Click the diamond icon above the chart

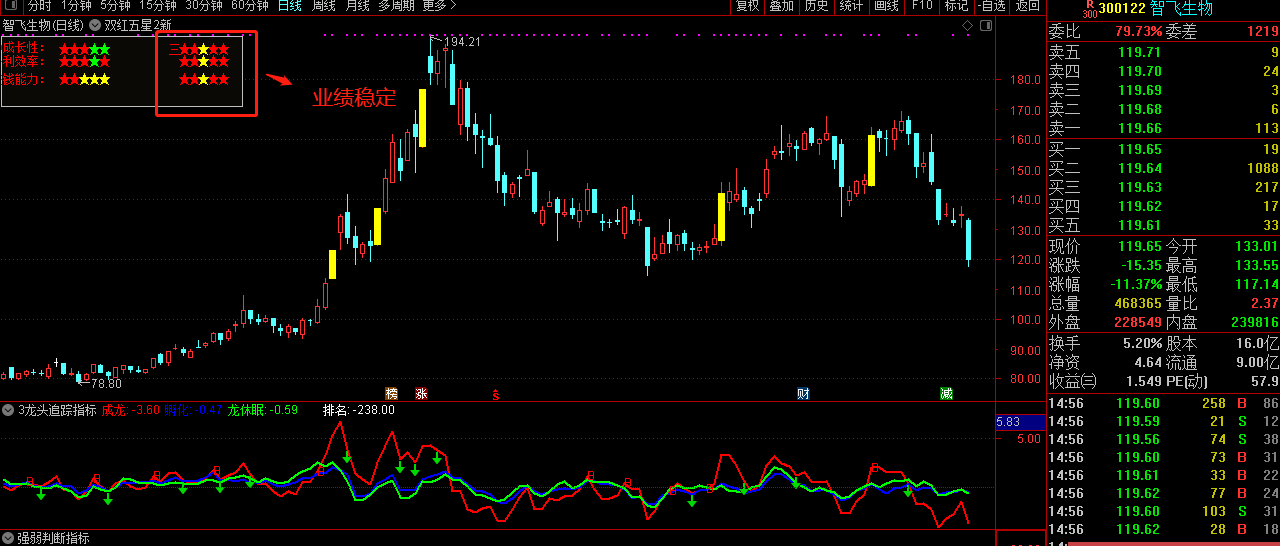point(966,25)
